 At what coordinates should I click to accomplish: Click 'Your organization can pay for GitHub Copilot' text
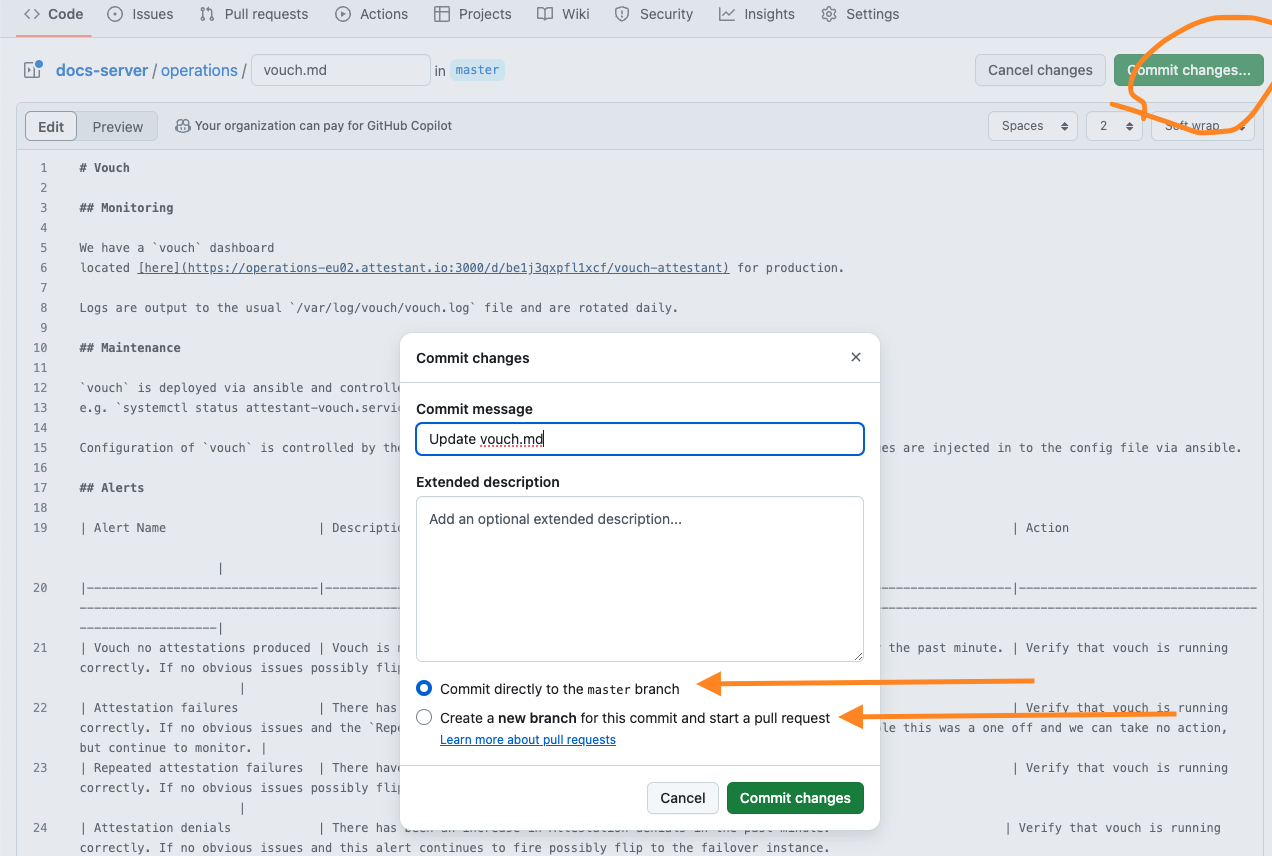click(324, 126)
